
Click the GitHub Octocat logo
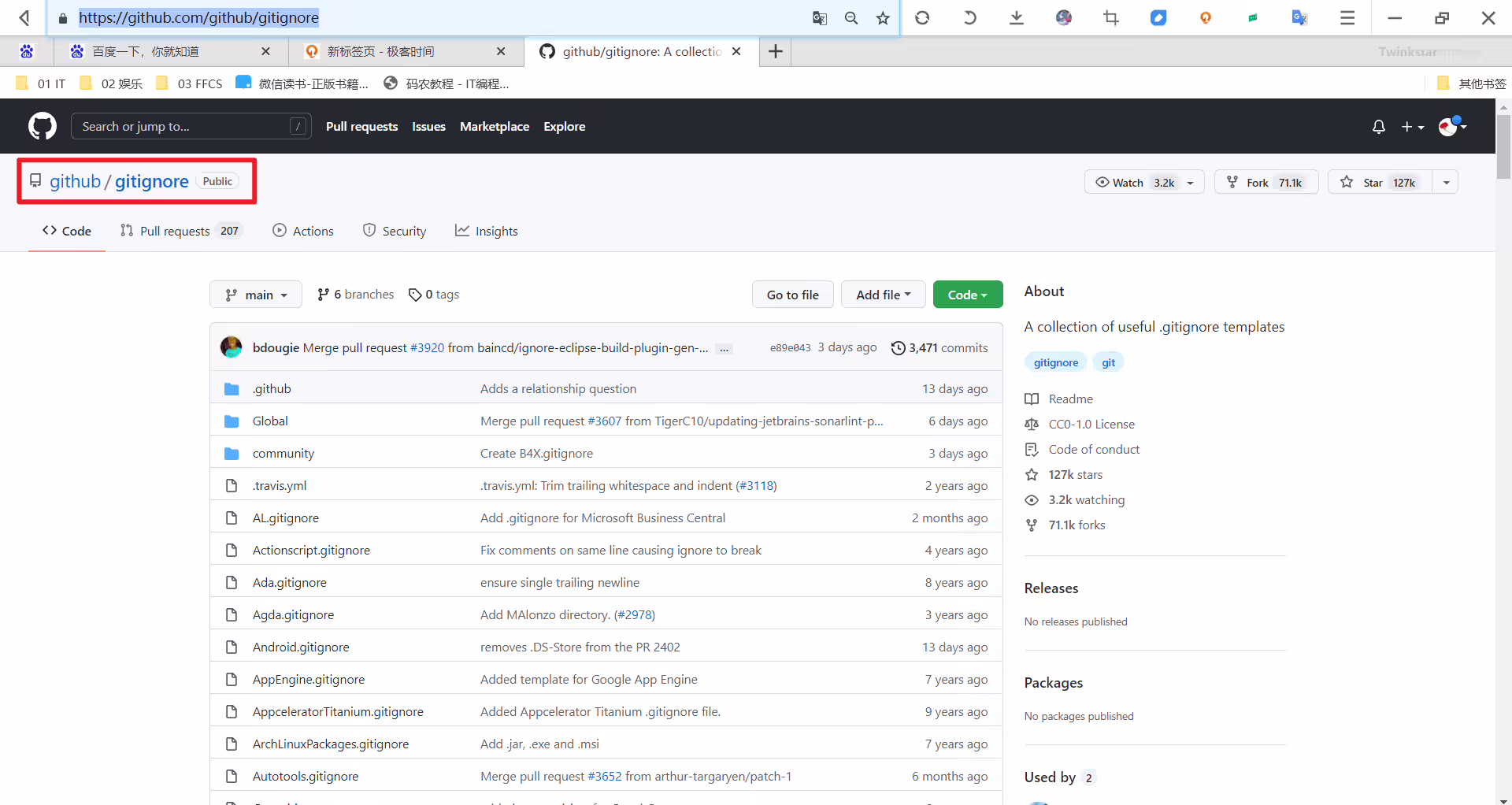pos(43,126)
